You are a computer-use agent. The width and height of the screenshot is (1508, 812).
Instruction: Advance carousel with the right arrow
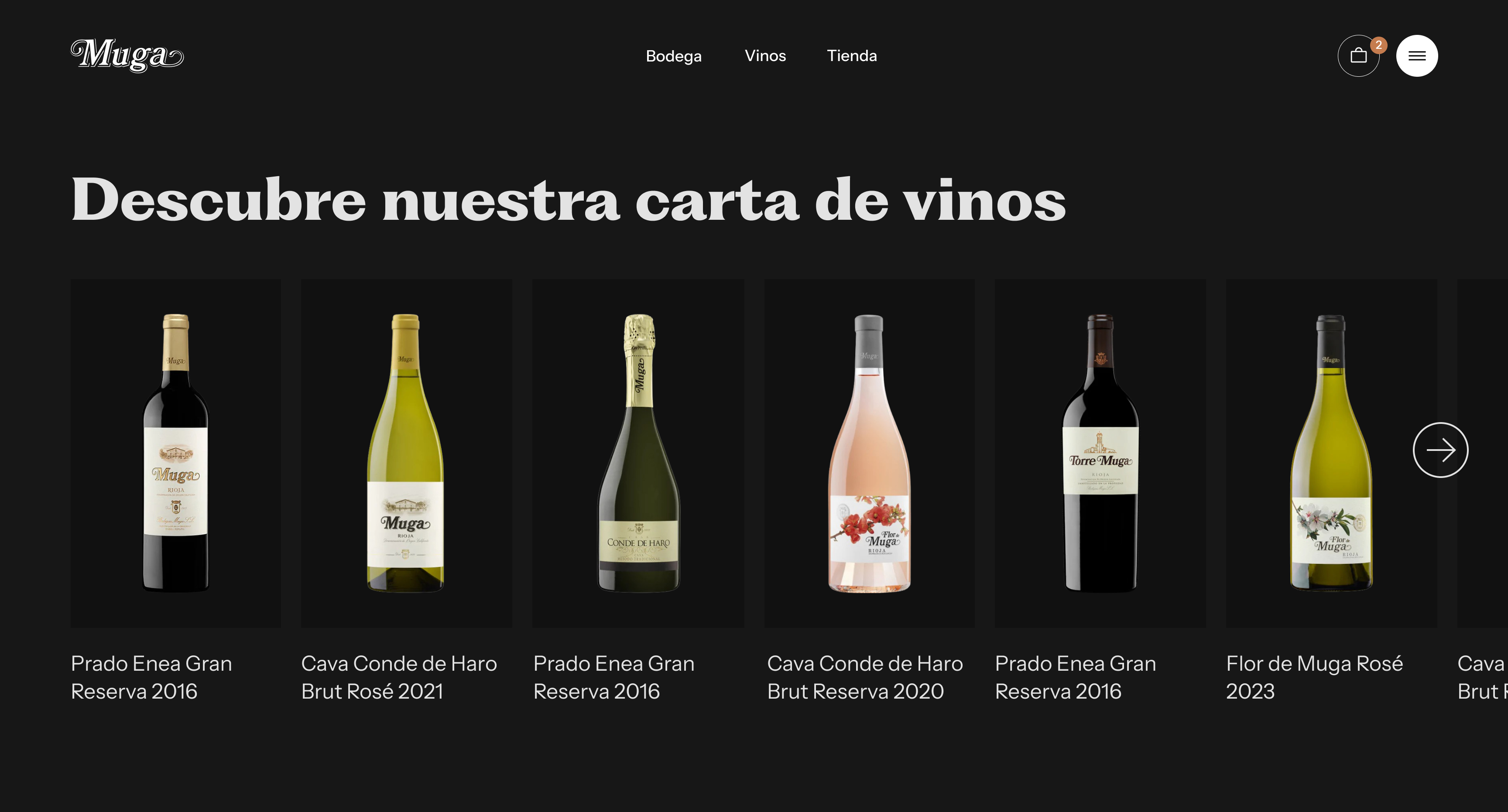click(1440, 450)
